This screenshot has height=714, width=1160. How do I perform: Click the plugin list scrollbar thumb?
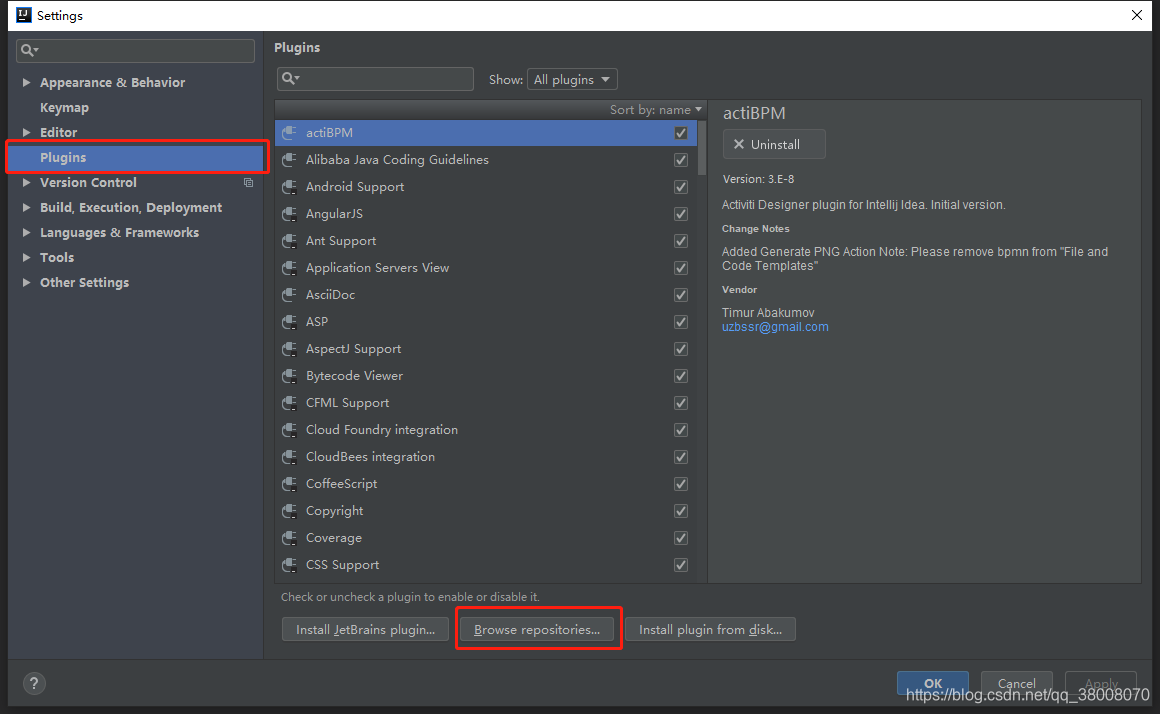pos(702,148)
